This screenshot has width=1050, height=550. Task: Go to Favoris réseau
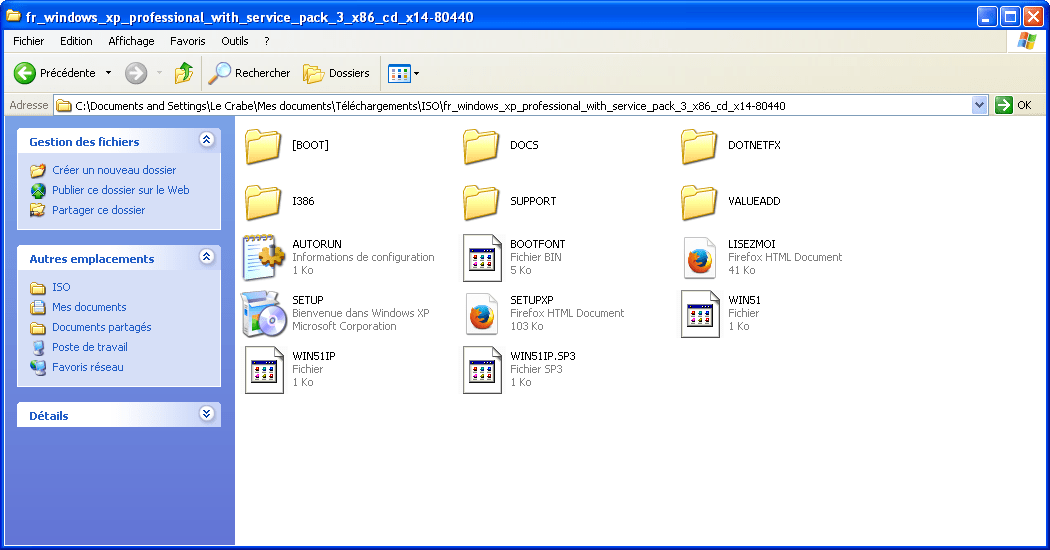[88, 367]
